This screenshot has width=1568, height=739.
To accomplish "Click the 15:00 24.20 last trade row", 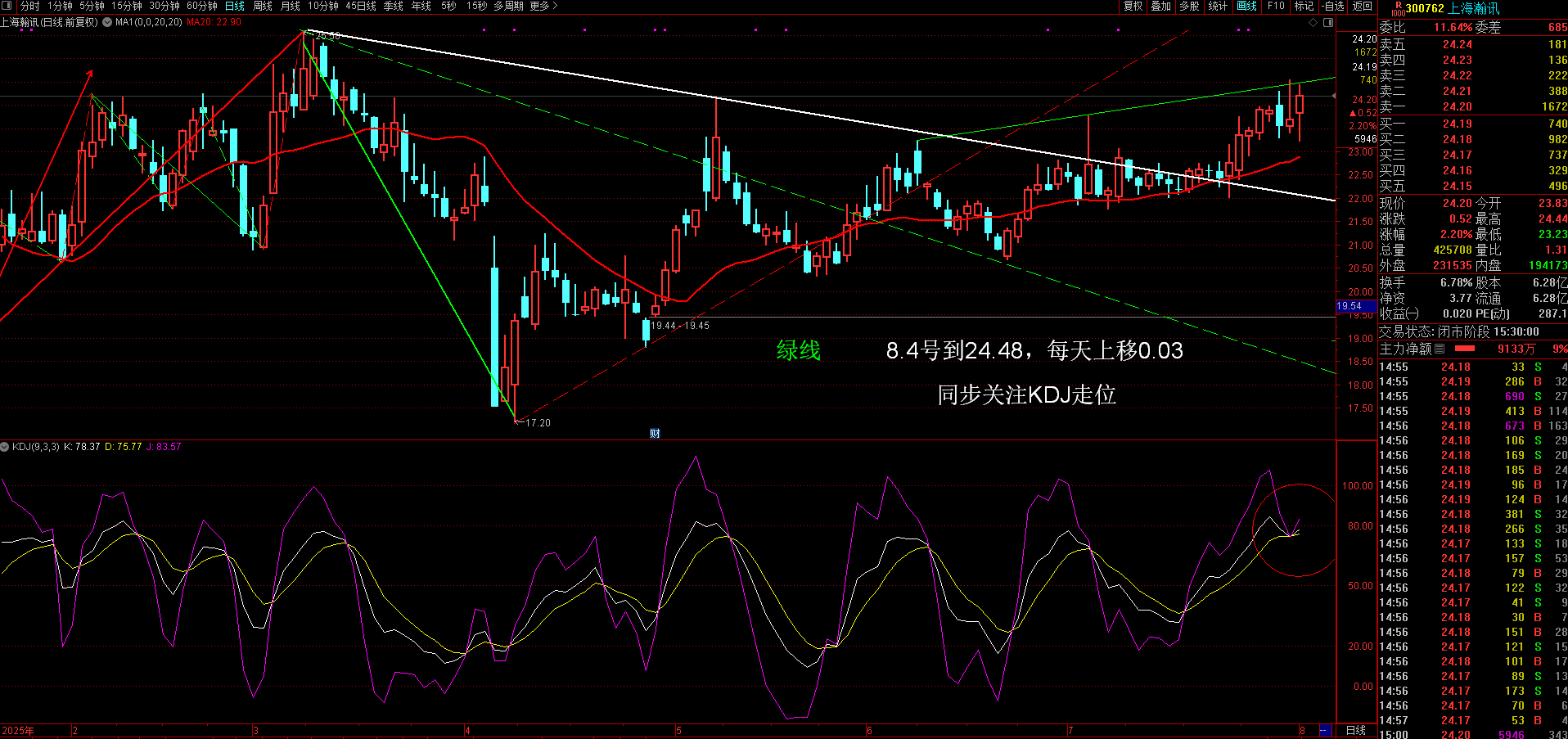I will 1473,735.
